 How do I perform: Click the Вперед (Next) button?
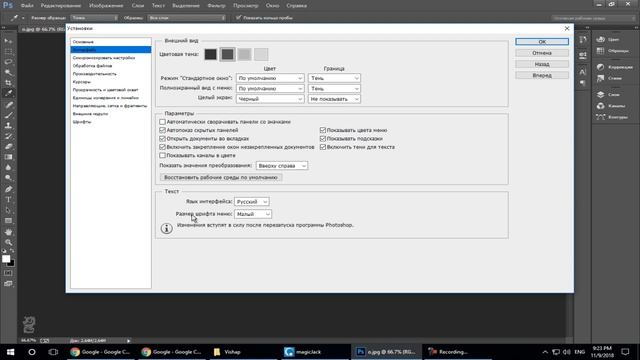click(x=542, y=76)
